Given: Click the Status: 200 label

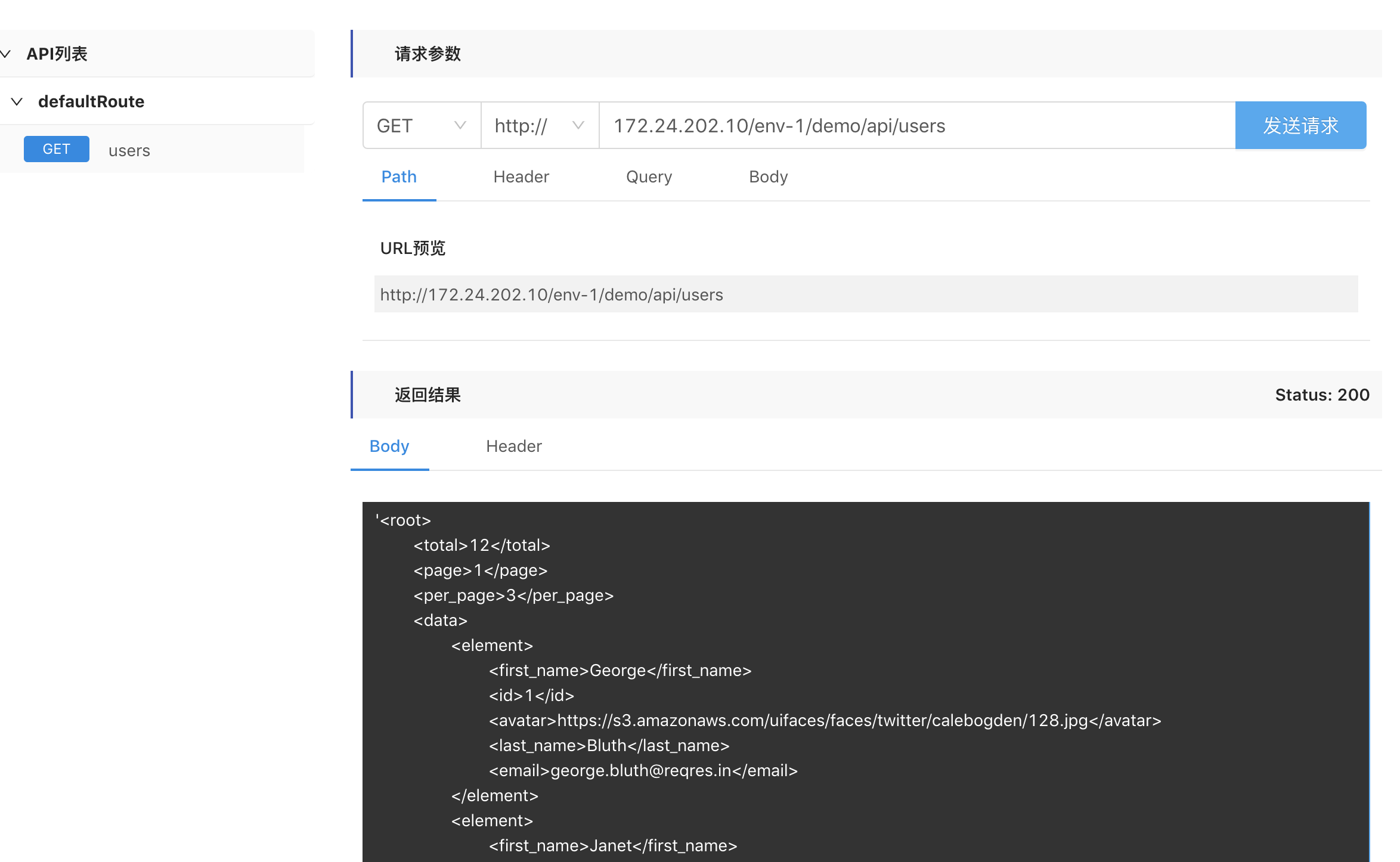Looking at the screenshot, I should (x=1321, y=395).
